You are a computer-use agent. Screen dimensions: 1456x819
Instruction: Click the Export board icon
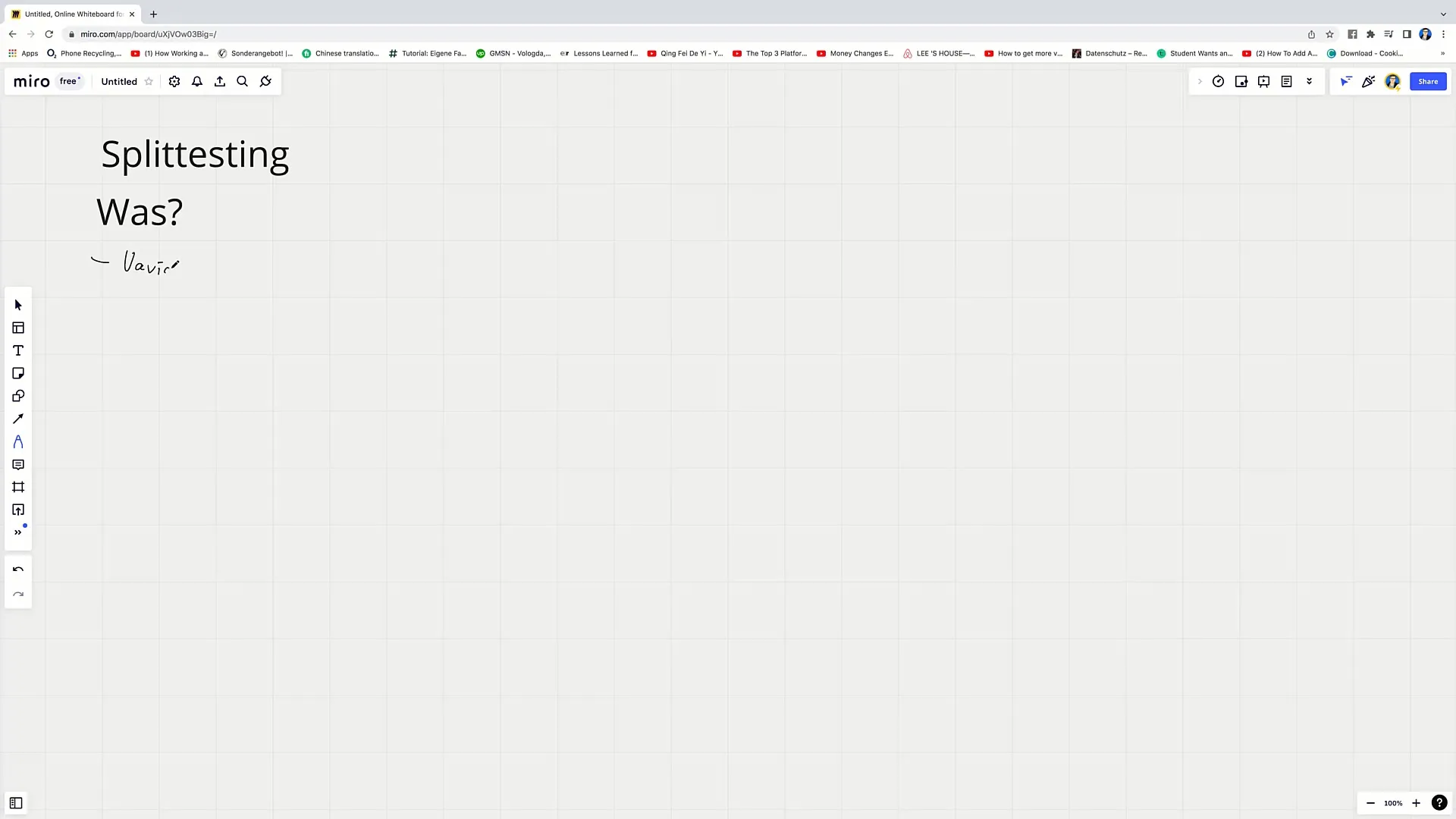point(220,81)
